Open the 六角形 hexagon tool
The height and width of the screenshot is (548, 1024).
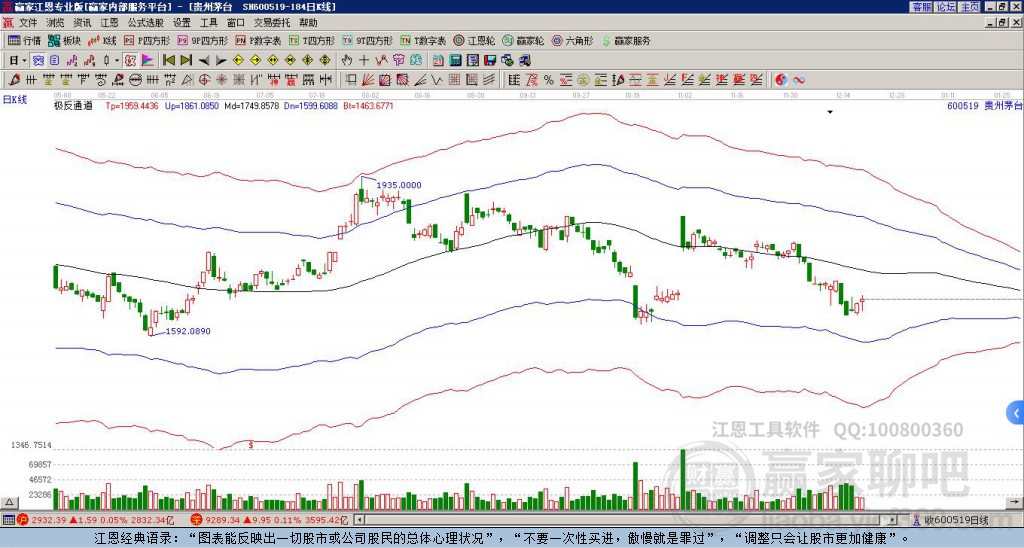point(572,40)
